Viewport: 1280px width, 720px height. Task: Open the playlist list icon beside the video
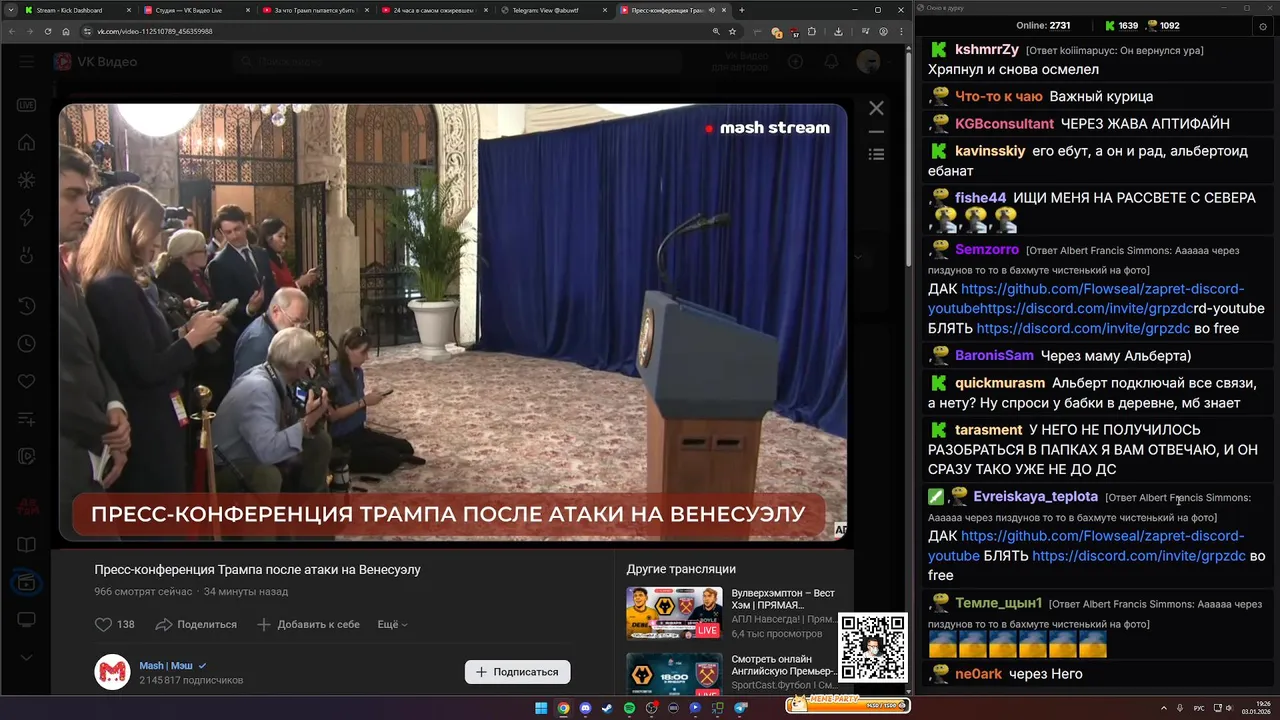(876, 154)
